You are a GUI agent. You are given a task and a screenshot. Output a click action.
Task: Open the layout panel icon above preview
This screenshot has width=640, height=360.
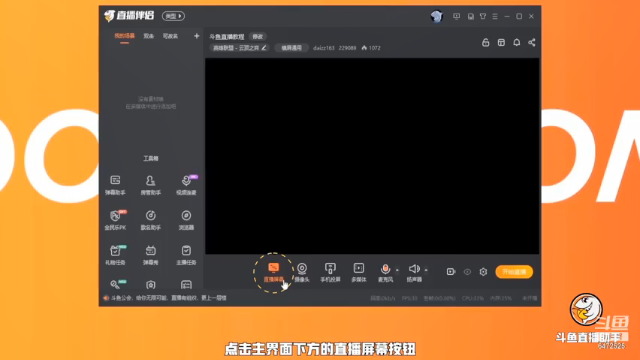[x=501, y=42]
